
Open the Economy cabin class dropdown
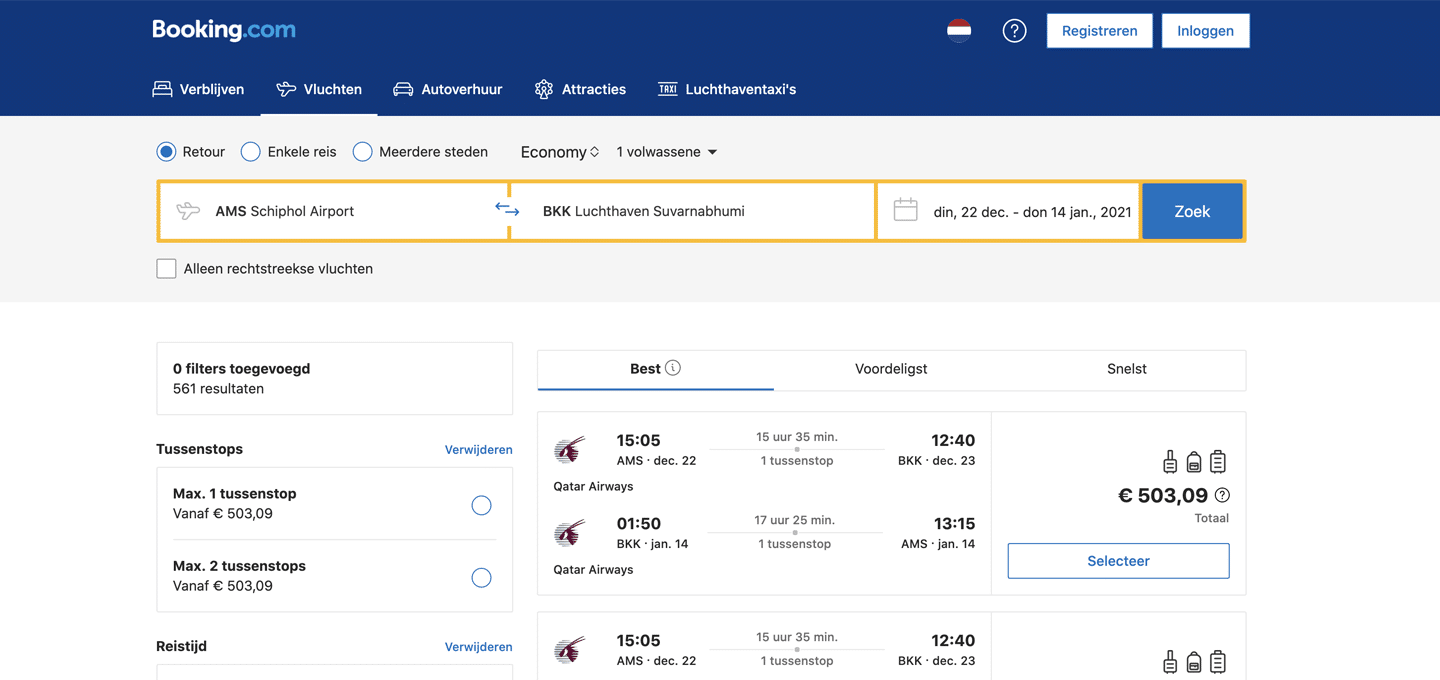point(560,152)
